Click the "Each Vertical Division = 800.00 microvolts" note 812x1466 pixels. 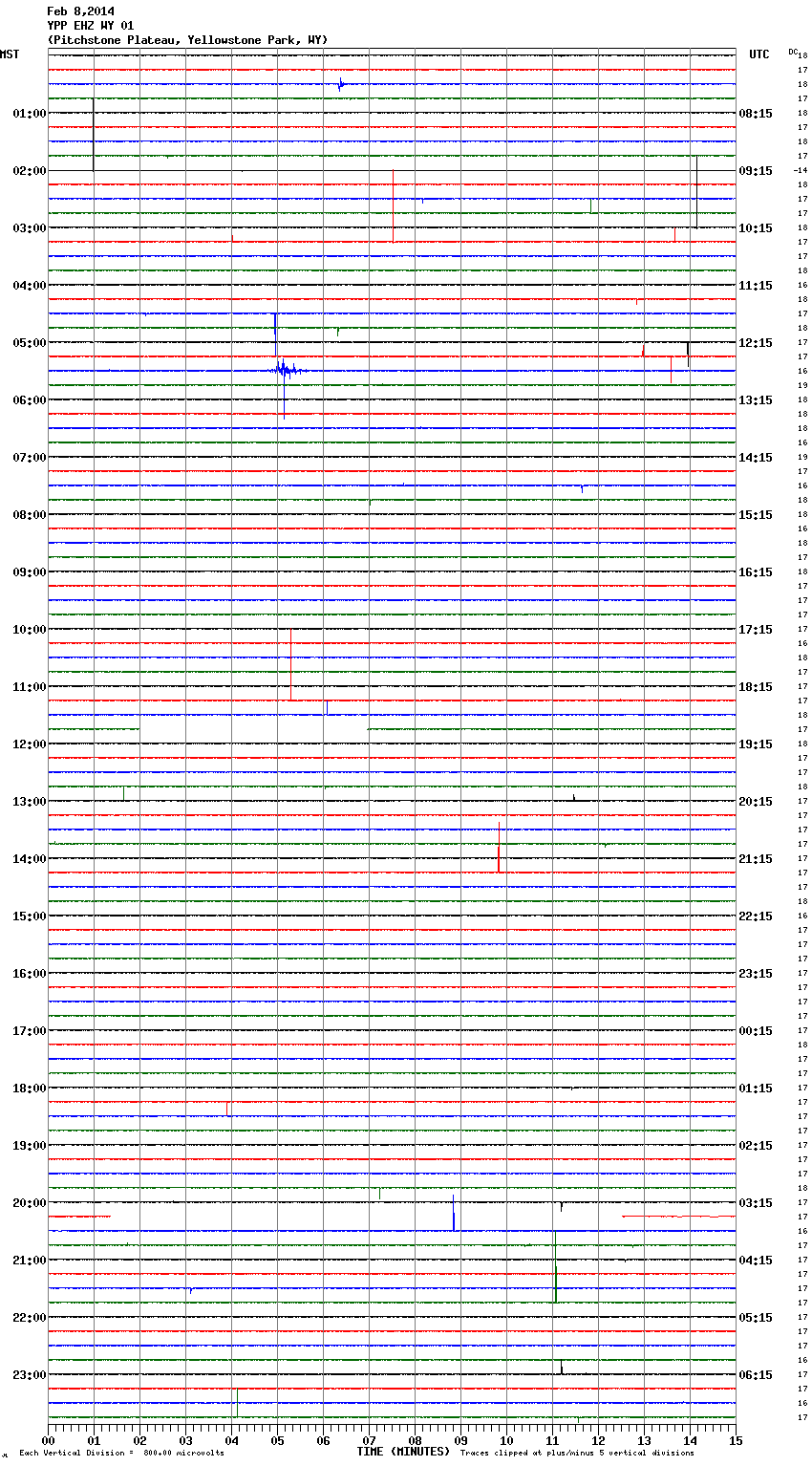pos(121,1454)
